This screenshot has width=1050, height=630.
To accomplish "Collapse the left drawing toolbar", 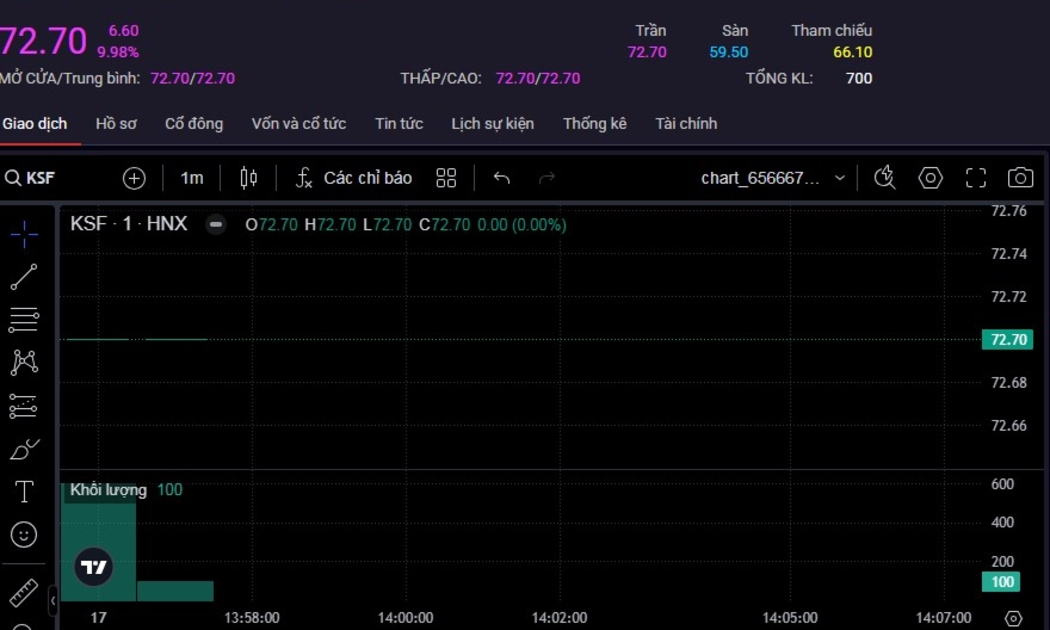I will (53, 600).
